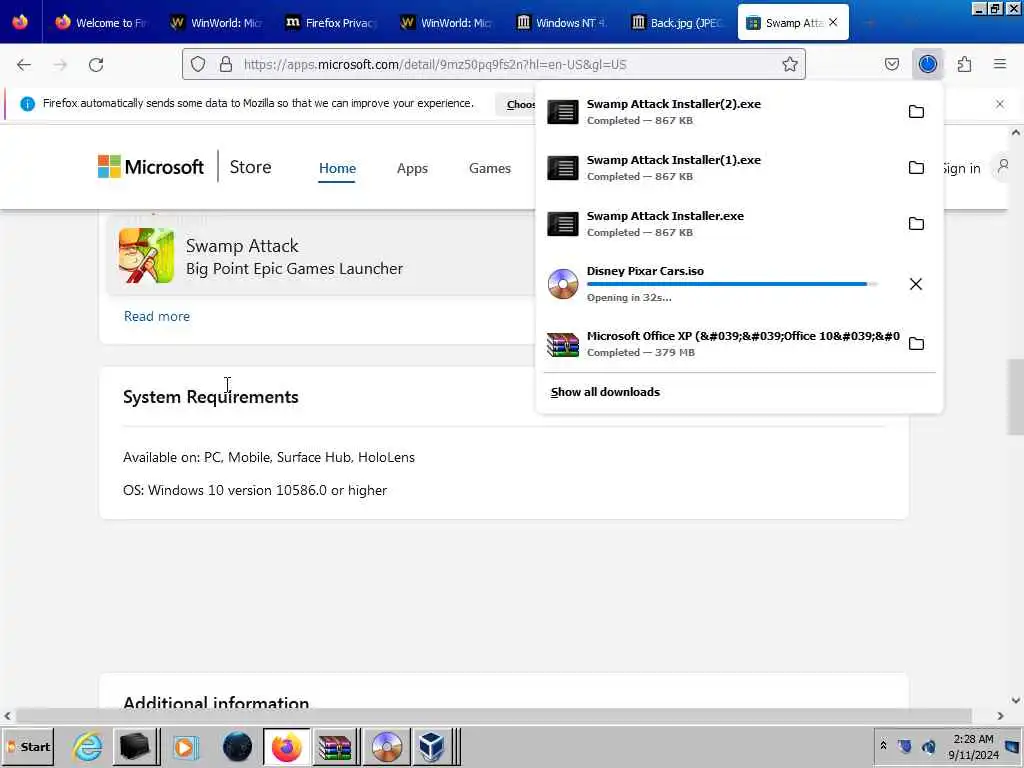Open the black box taskbar icon

[135, 746]
